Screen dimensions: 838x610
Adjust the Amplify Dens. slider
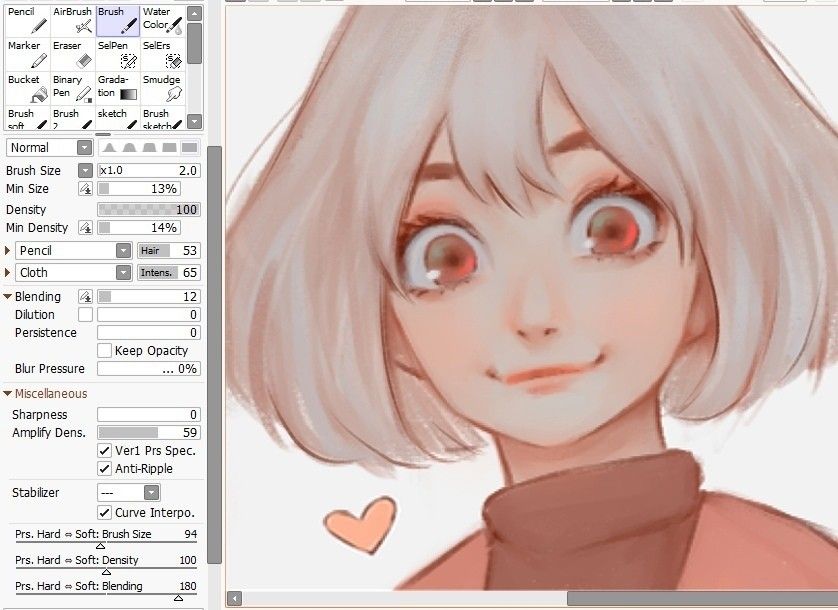point(149,433)
